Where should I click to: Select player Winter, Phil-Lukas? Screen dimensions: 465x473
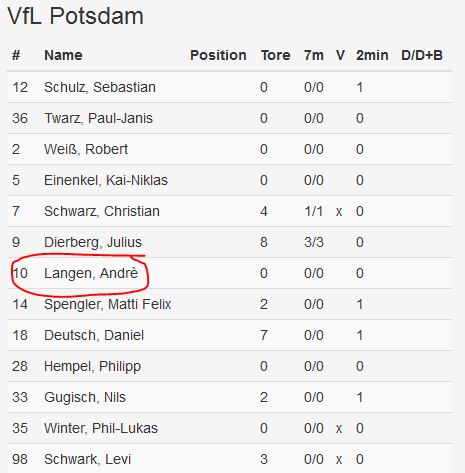[x=101, y=428]
